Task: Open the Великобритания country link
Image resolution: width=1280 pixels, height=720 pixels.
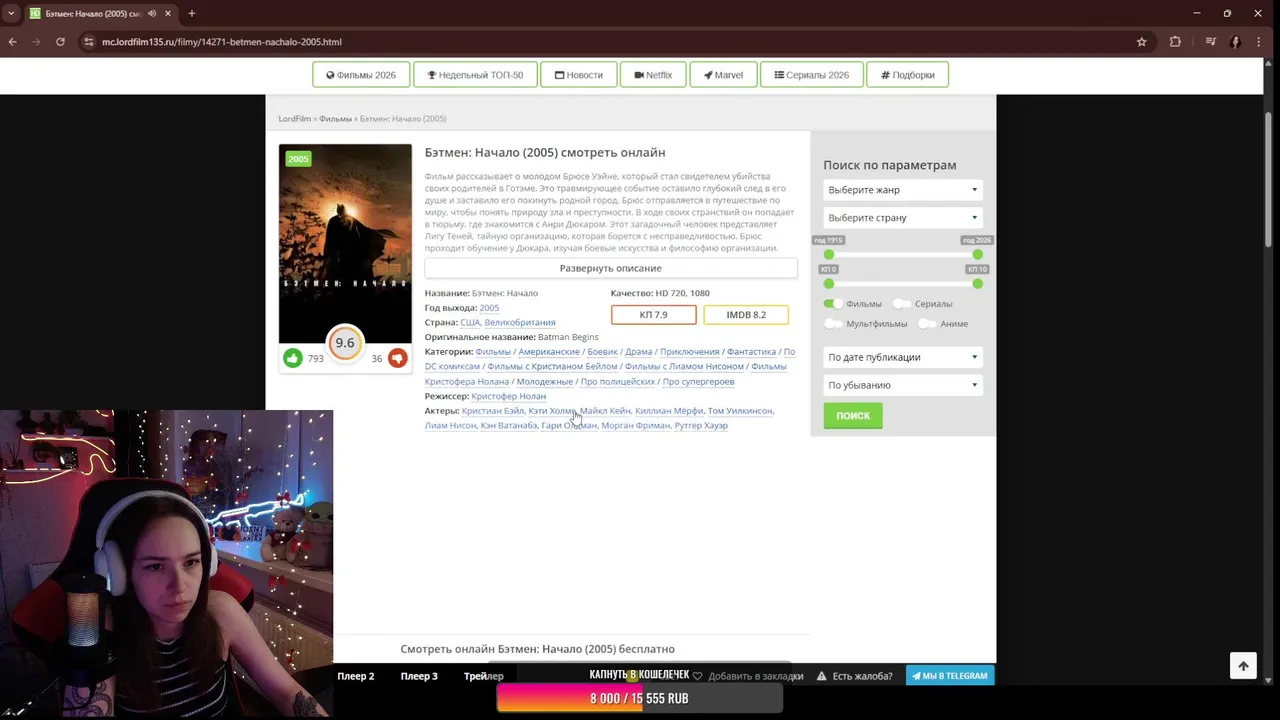Action: click(x=520, y=323)
